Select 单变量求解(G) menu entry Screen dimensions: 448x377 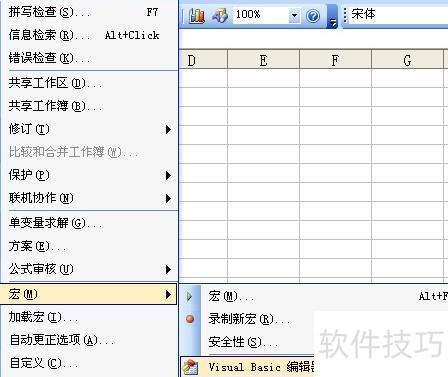pyautogui.click(x=89, y=223)
